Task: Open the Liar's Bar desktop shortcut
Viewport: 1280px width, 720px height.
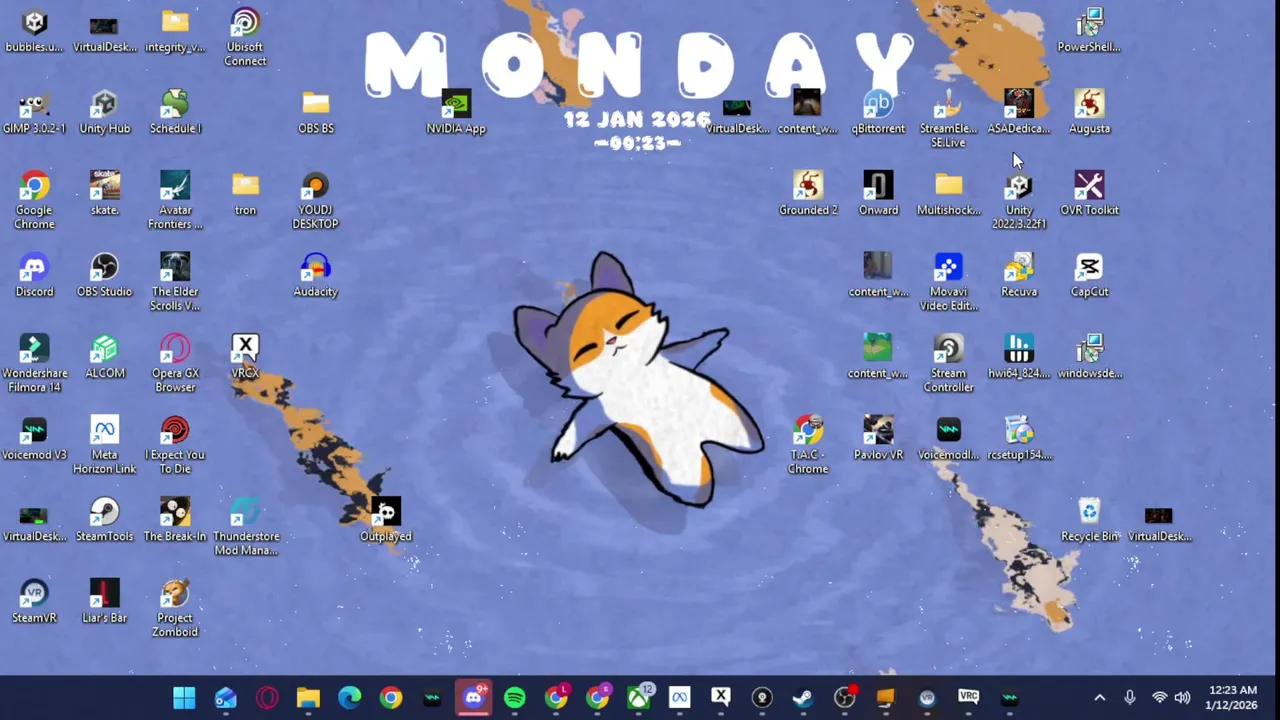Action: pos(104,601)
